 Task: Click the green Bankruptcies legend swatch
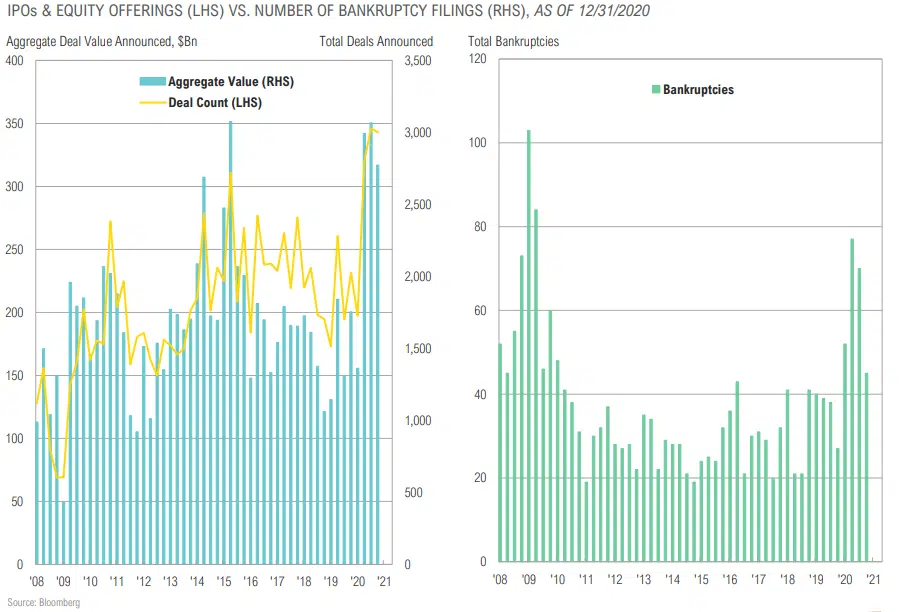click(655, 90)
